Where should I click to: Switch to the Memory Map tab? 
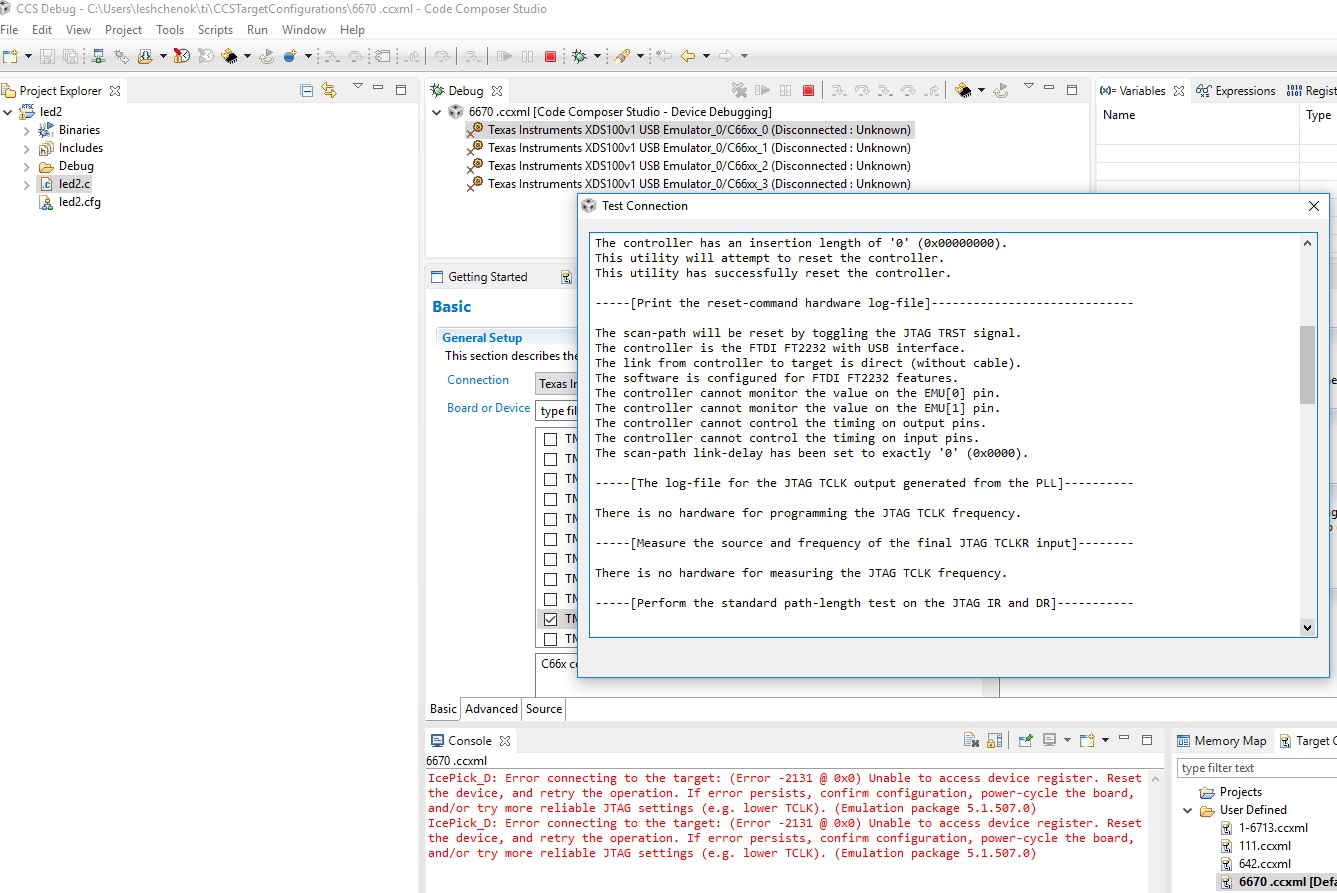pos(1222,741)
